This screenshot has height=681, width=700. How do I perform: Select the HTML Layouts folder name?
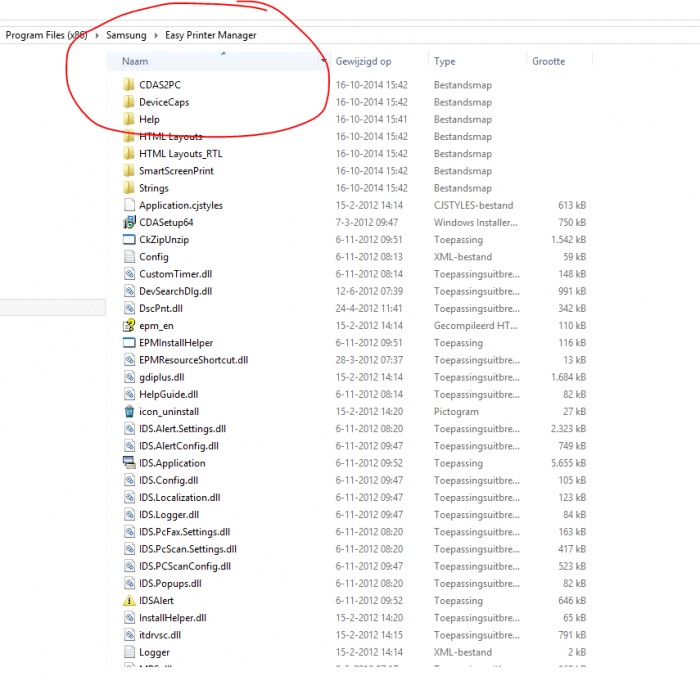pos(171,136)
